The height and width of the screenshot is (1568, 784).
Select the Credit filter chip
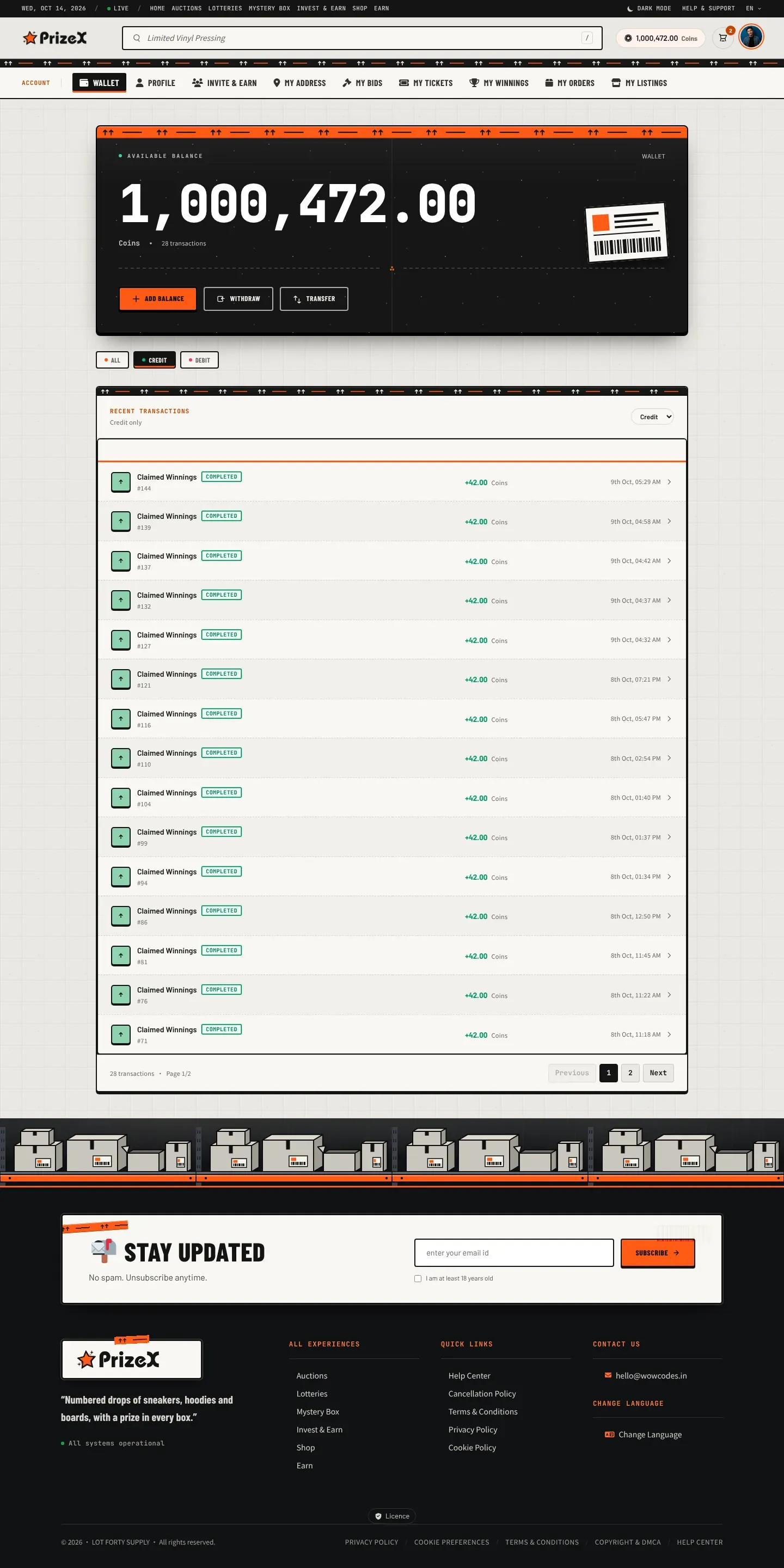coord(155,360)
